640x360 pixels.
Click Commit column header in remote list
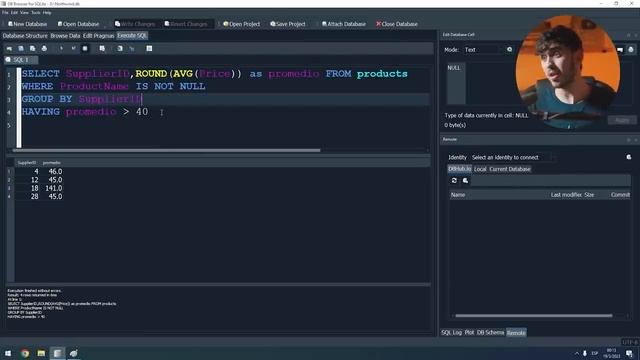pyautogui.click(x=620, y=195)
